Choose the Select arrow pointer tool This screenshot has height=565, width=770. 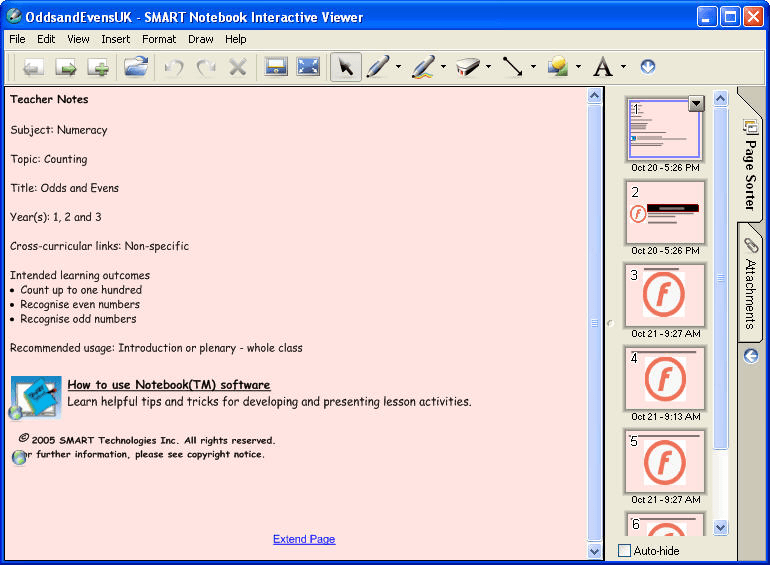click(x=345, y=67)
